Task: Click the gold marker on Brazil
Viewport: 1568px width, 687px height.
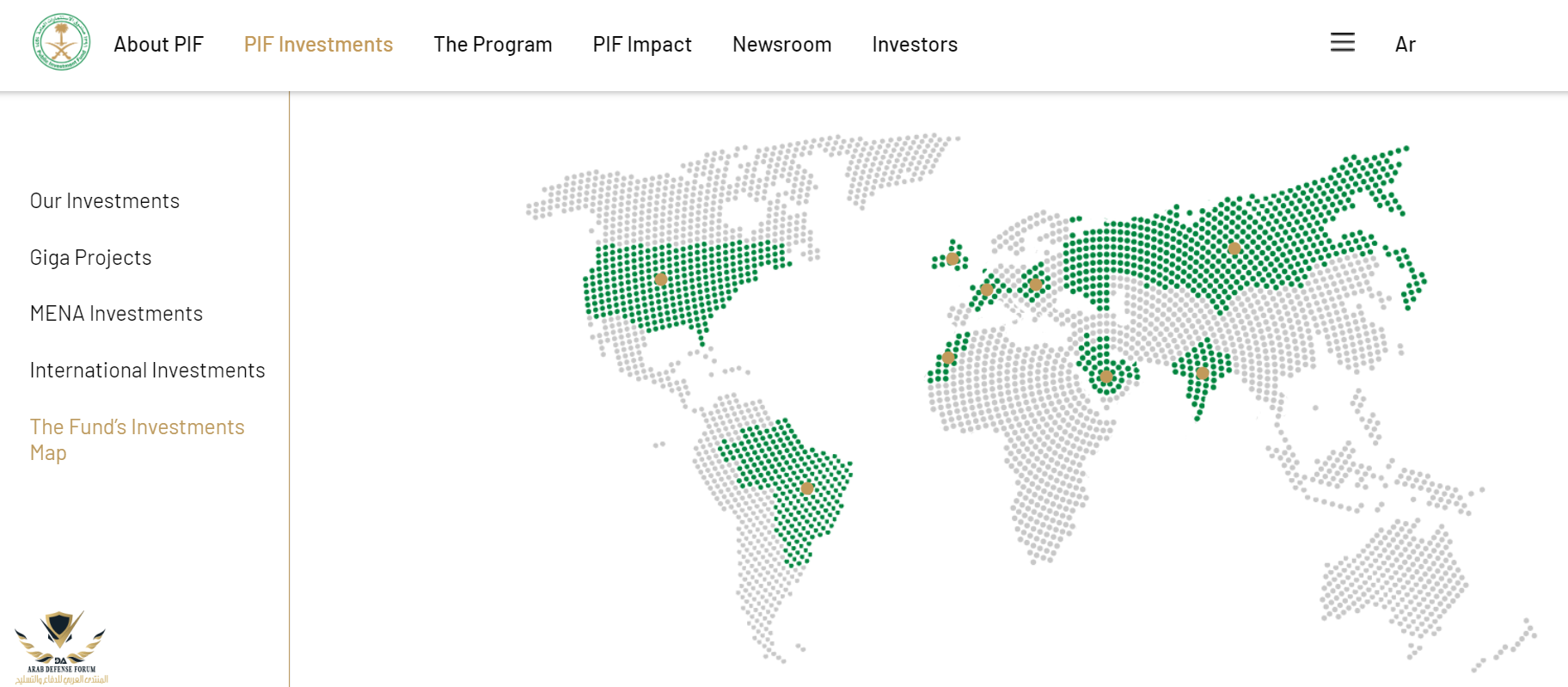Action: pyautogui.click(x=807, y=488)
